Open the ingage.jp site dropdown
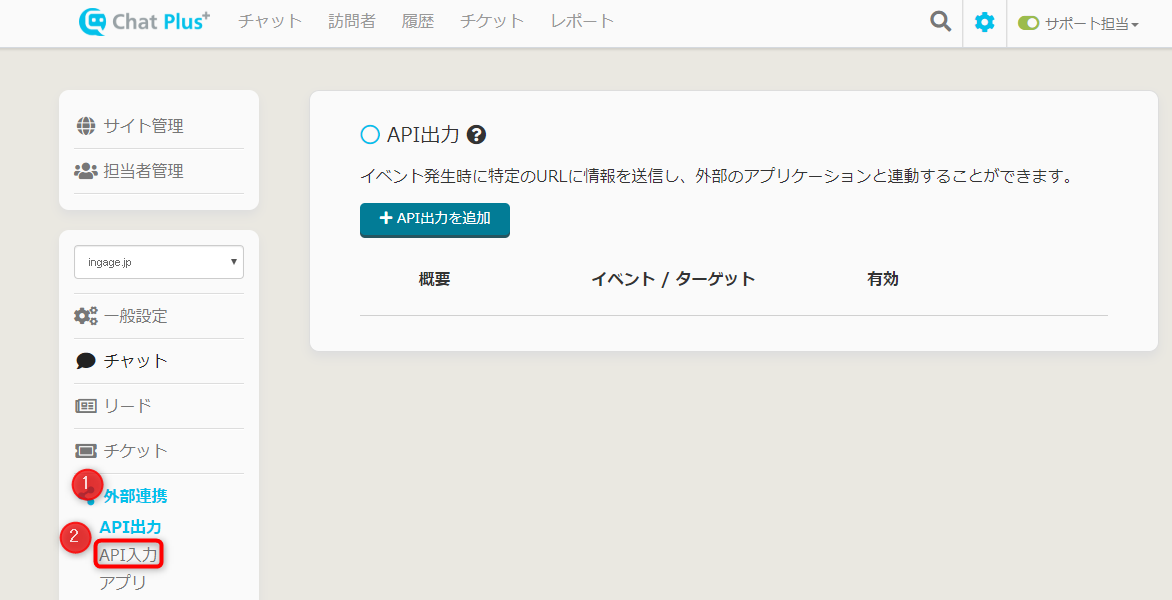Screen dimensions: 1172x600 [x=159, y=262]
